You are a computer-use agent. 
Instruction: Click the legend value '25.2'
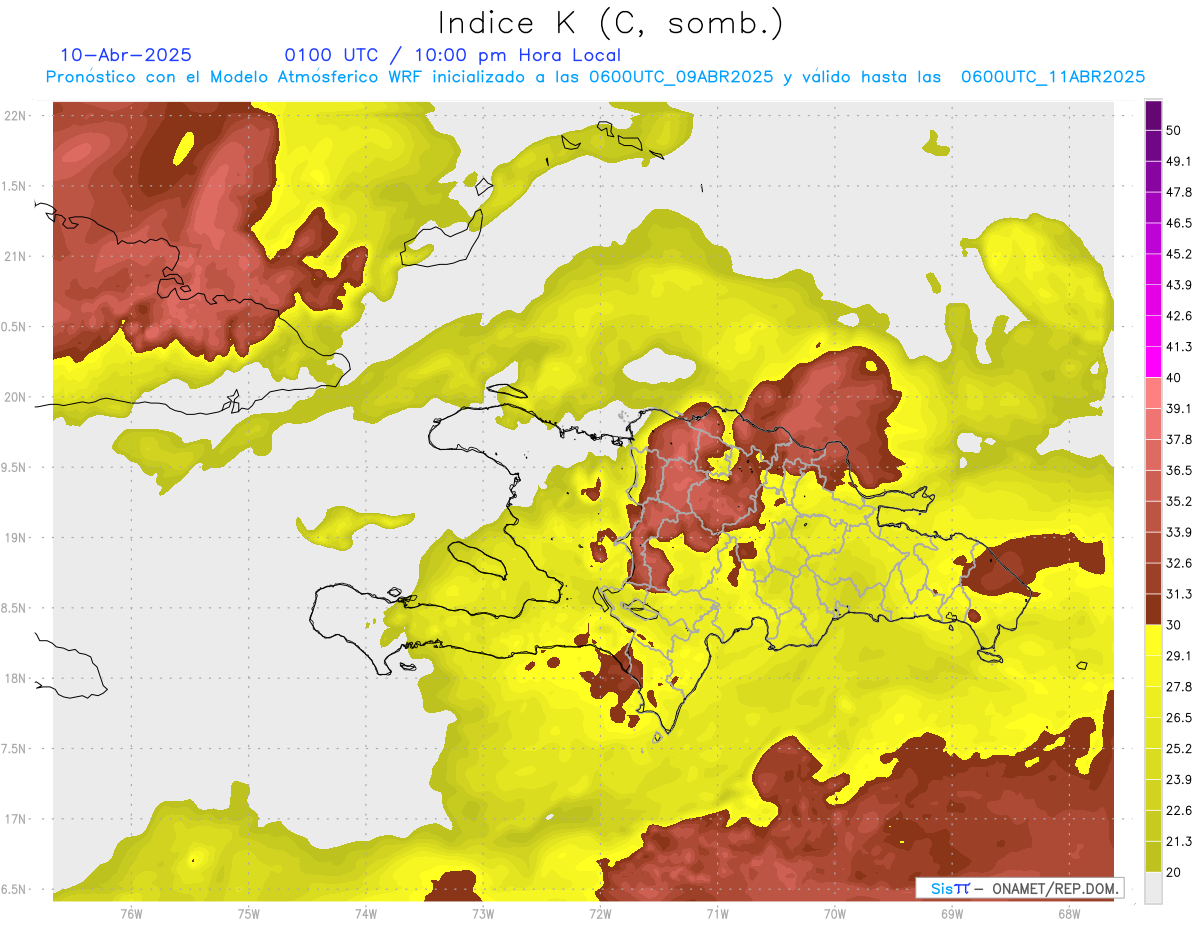point(1179,748)
